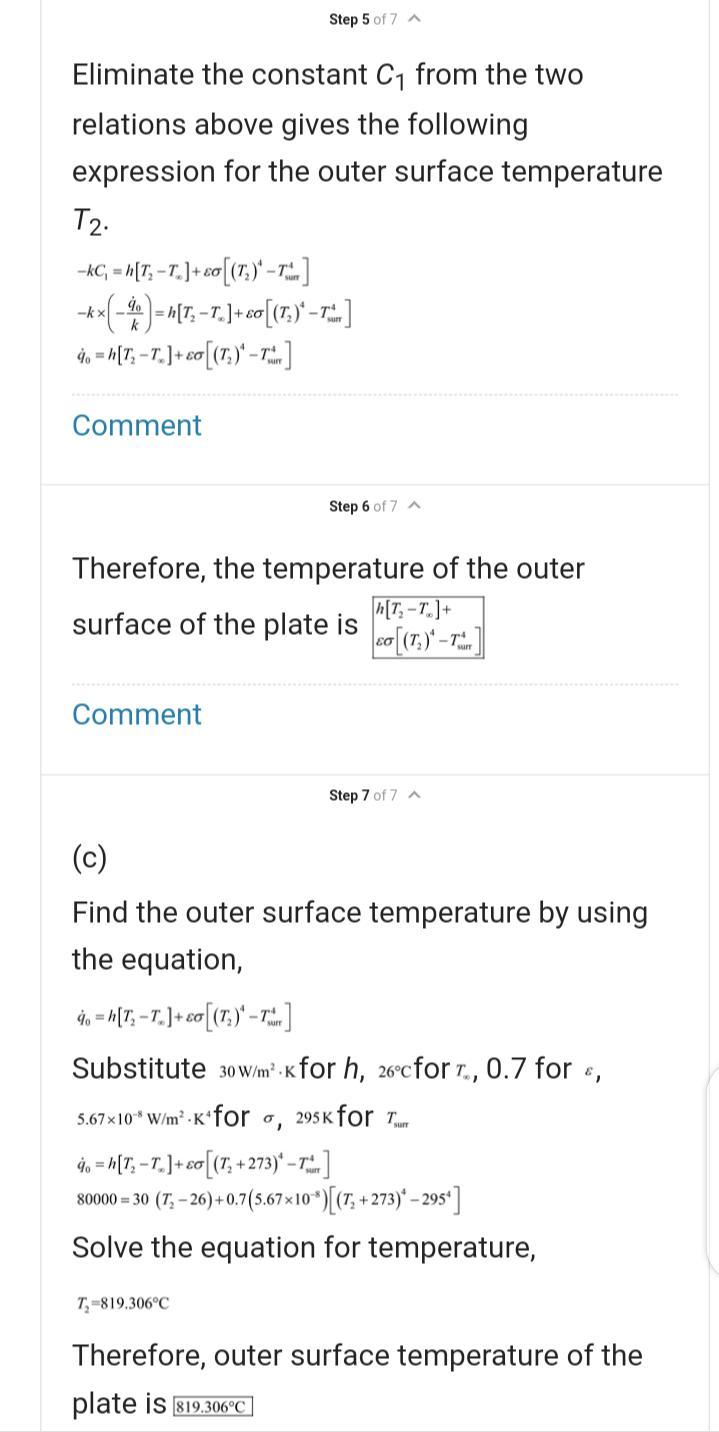
Task: Open Comment link under Step 5
Action: pos(137,425)
